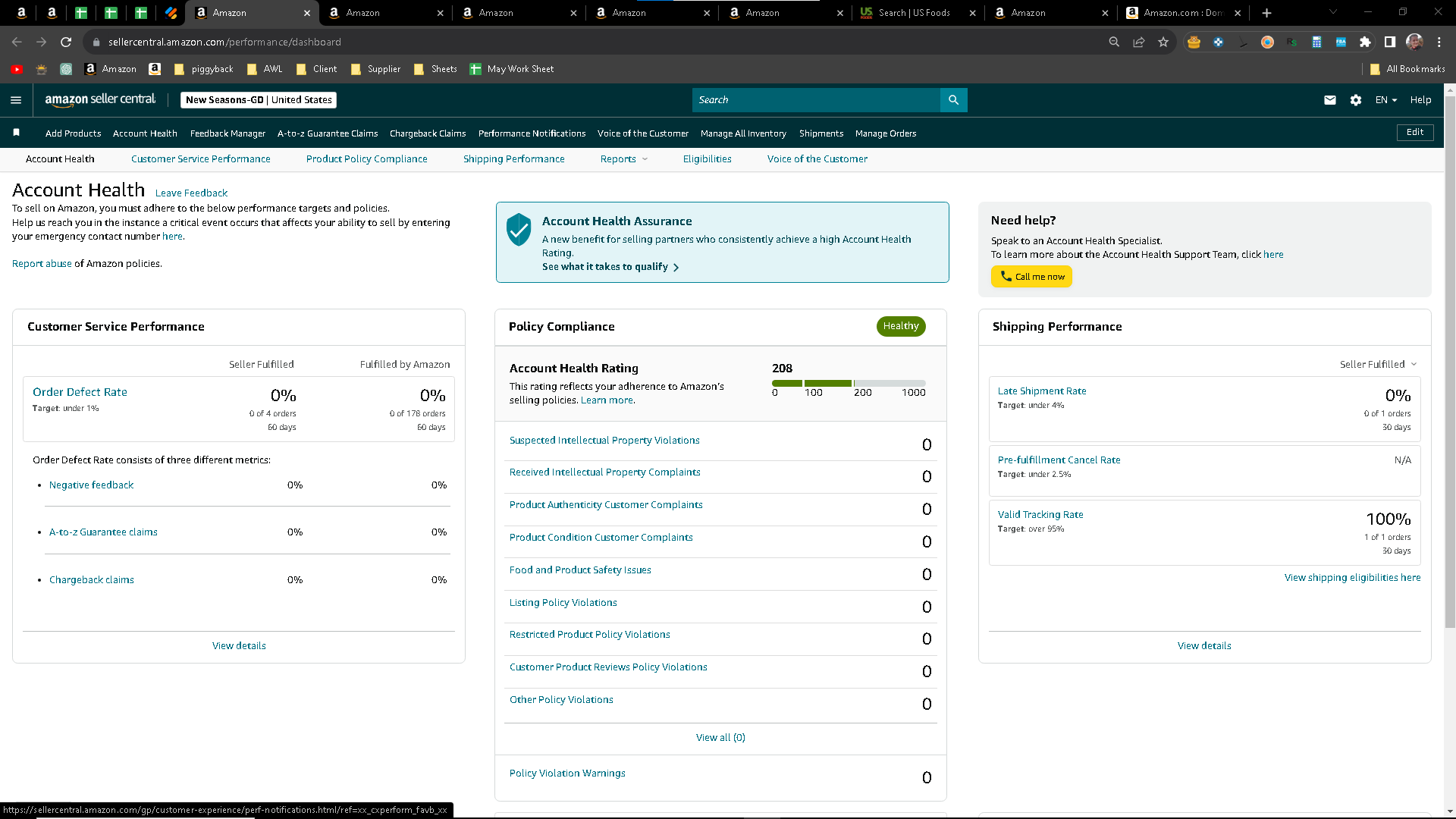1456x819 pixels.
Task: Click the amazon seller central logo
Action: [100, 99]
